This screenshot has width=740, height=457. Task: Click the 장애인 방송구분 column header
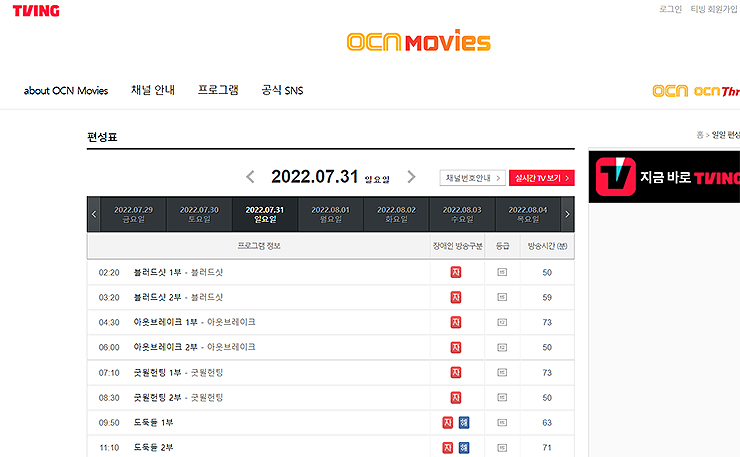coord(457,246)
